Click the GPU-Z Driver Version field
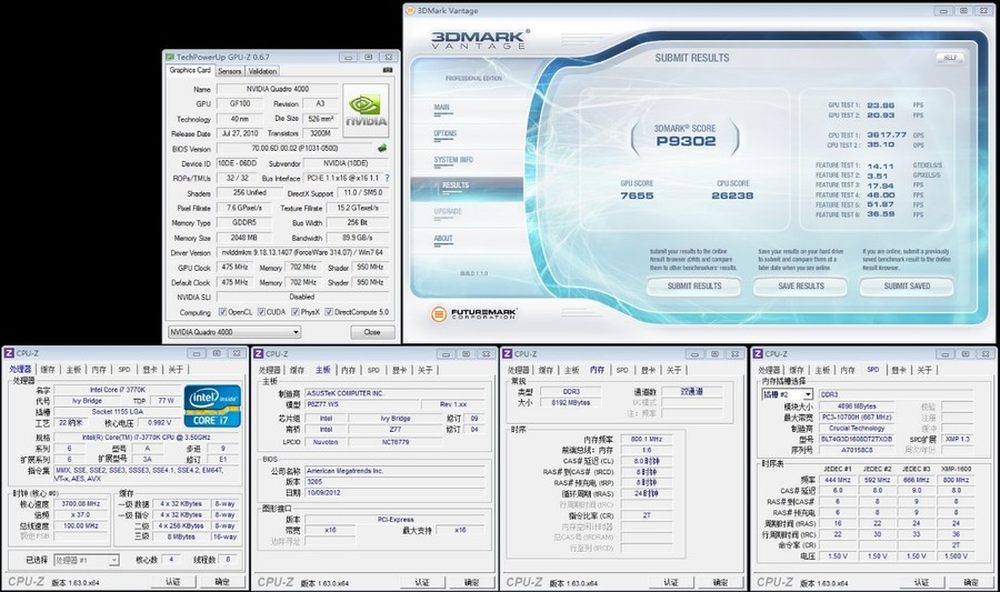Image resolution: width=1000 pixels, height=592 pixels. [x=303, y=253]
